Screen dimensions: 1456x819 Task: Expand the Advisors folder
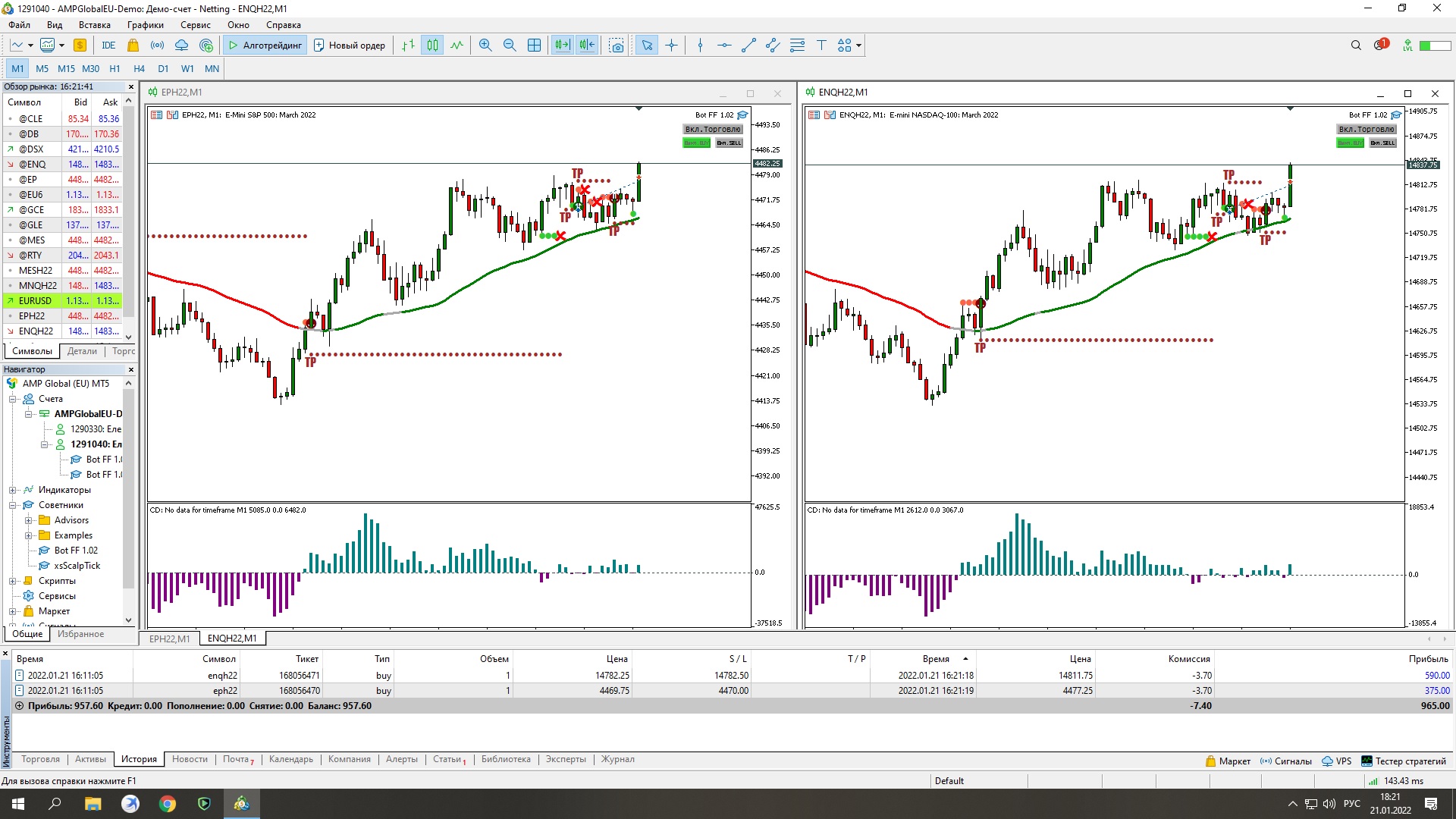(28, 520)
